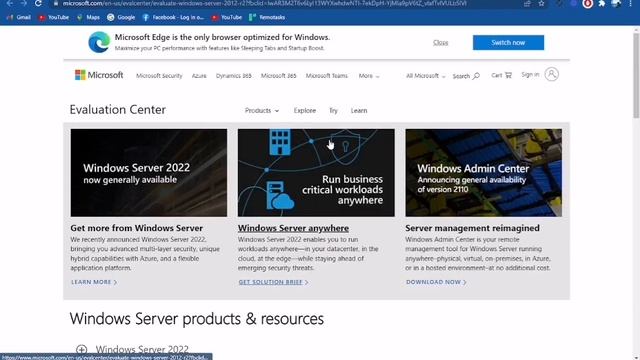Open the Facebook - Log in bookmark
The image size is (640, 360).
click(173, 18)
